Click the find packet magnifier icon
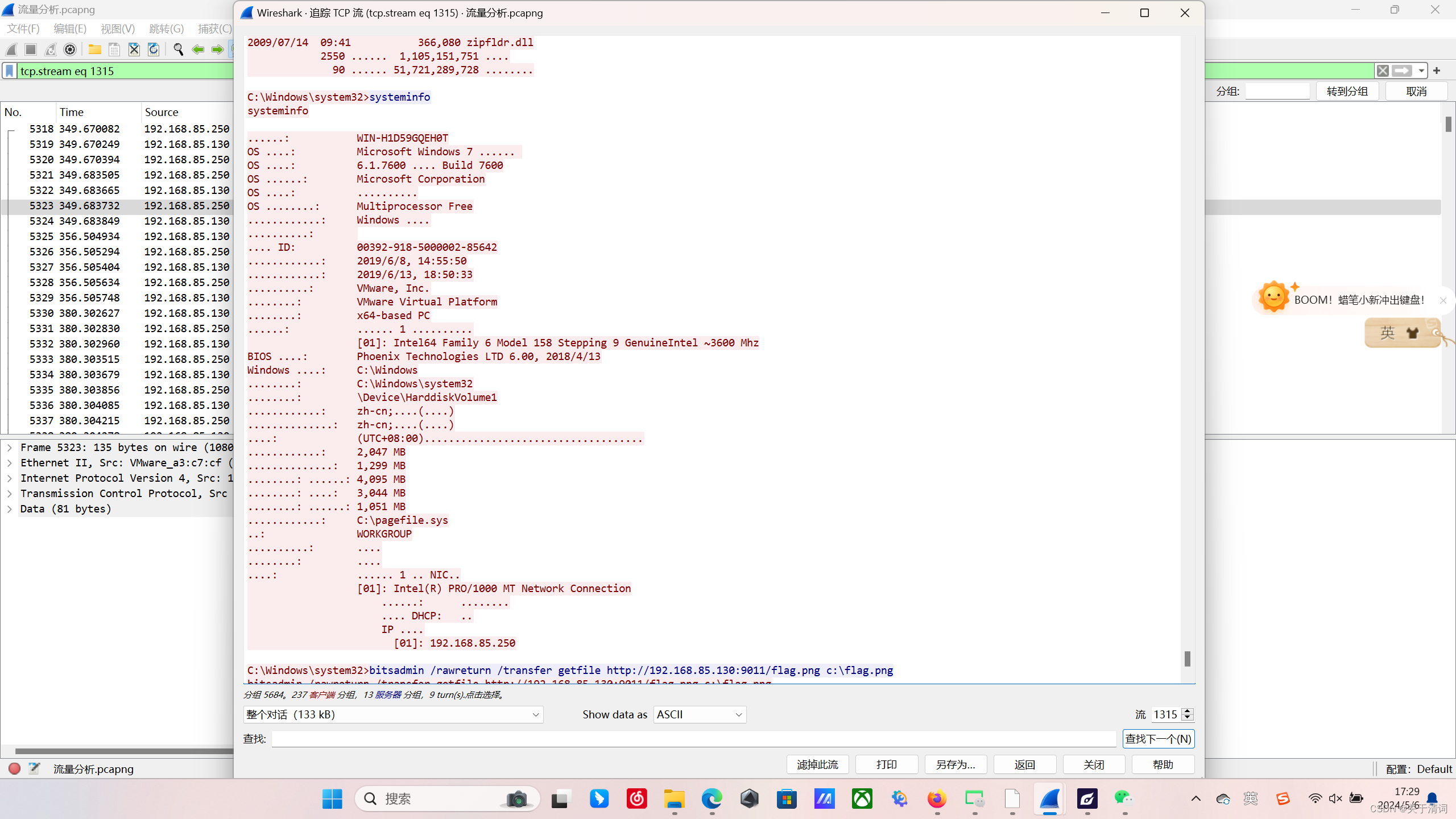The height and width of the screenshot is (819, 1456). [178, 50]
